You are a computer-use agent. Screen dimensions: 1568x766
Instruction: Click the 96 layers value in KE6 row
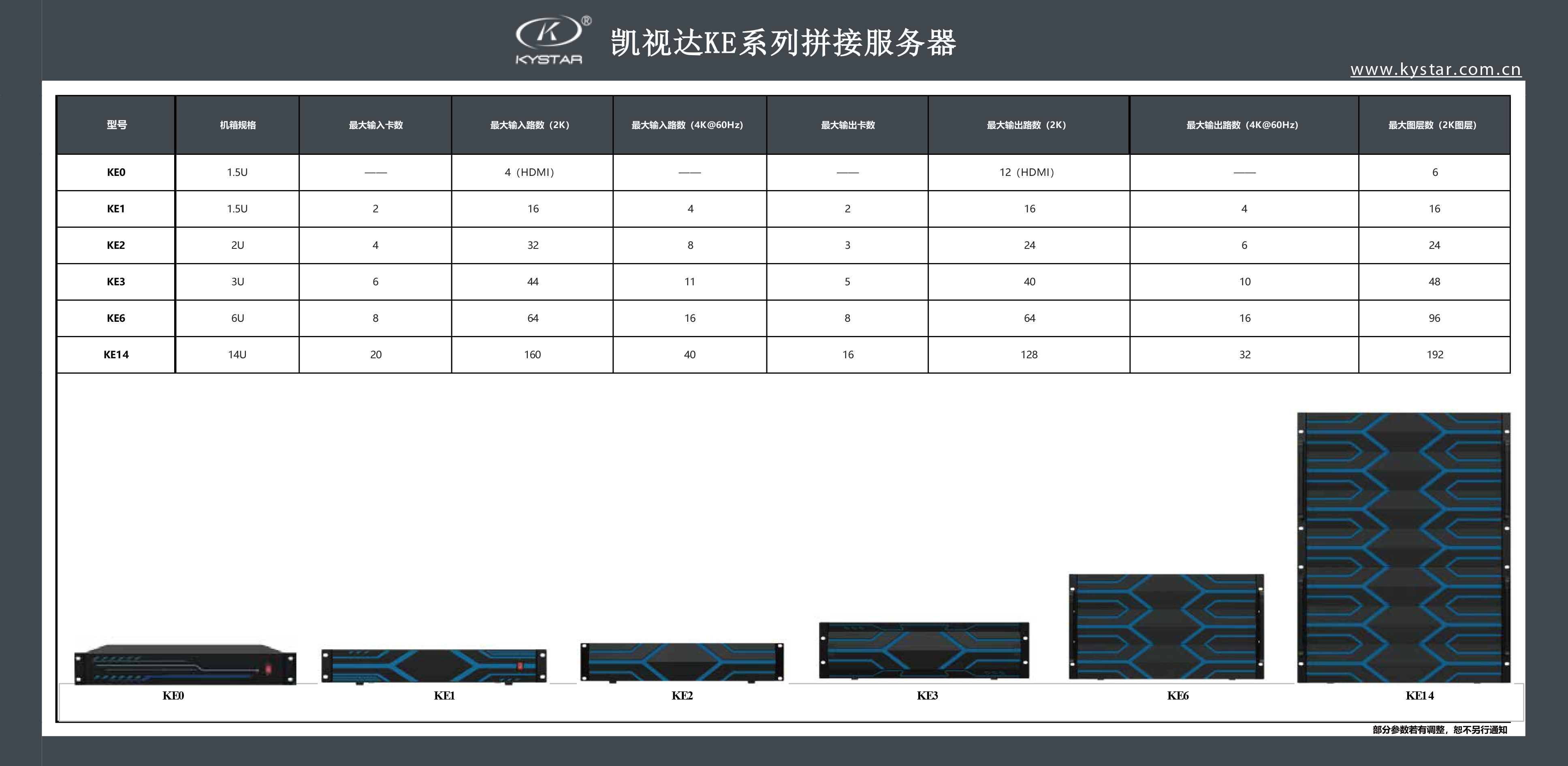pos(1434,319)
